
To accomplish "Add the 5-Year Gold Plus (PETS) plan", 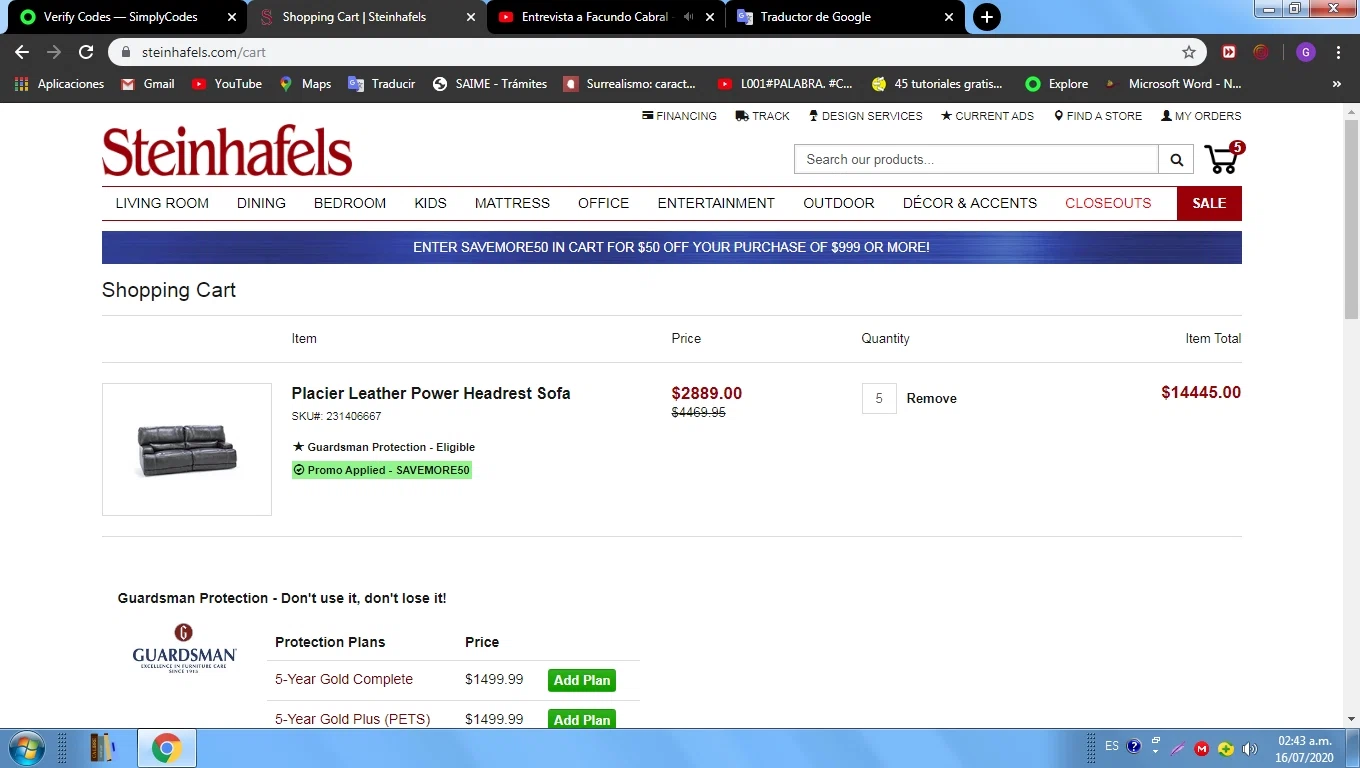I will point(582,719).
